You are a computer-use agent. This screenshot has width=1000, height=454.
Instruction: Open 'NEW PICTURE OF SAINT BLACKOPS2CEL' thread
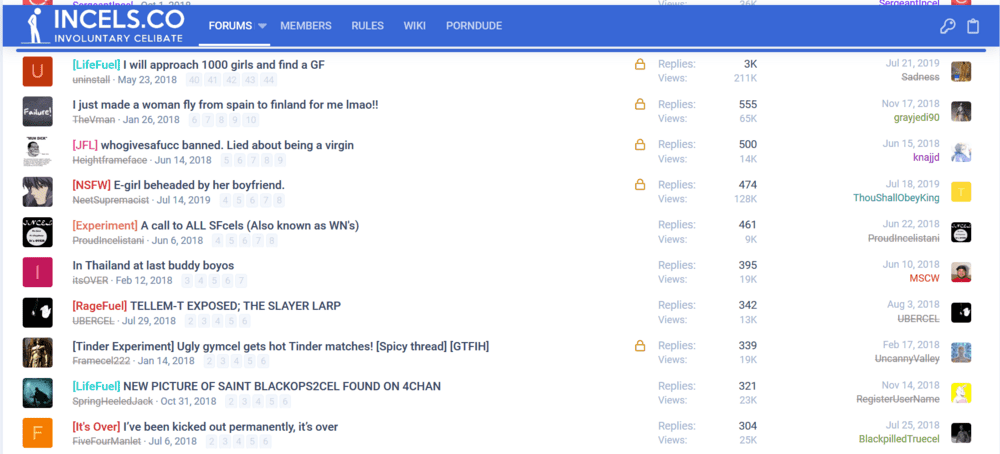tap(282, 386)
